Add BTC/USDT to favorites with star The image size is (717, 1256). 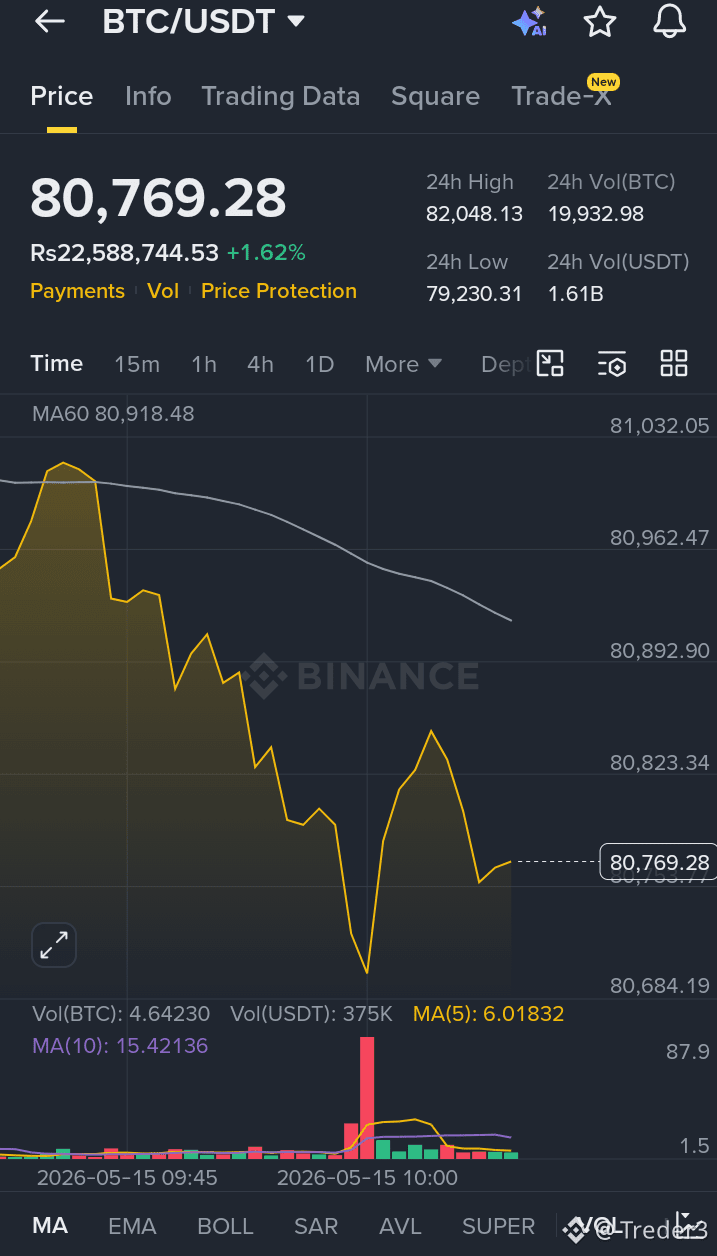click(599, 21)
